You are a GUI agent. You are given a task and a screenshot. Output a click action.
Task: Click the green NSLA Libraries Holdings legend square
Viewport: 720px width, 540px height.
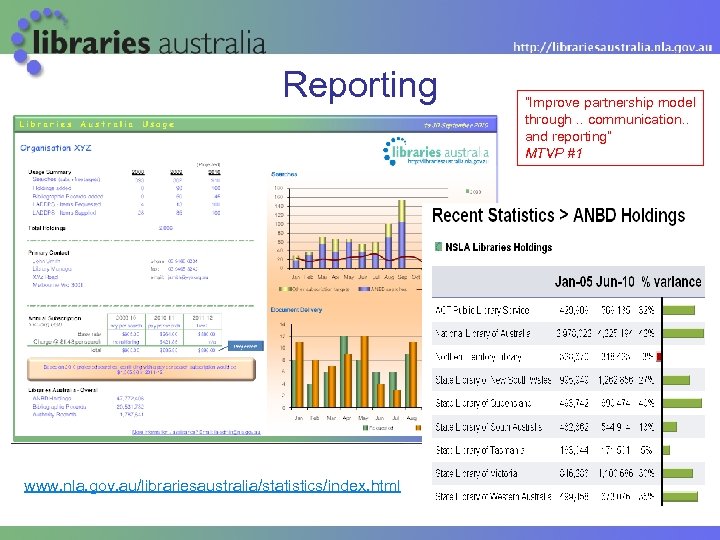point(438,247)
